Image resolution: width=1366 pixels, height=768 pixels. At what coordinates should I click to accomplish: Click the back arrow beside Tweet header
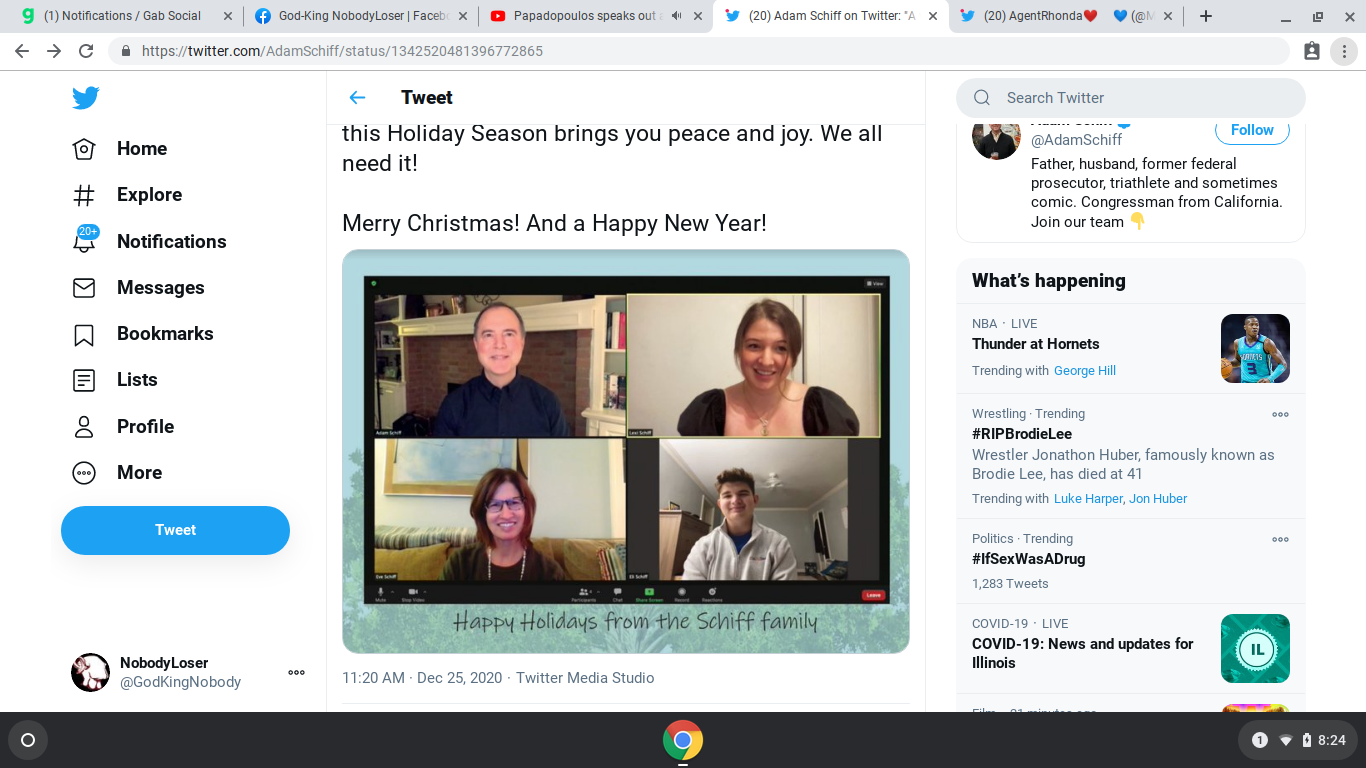click(x=357, y=97)
